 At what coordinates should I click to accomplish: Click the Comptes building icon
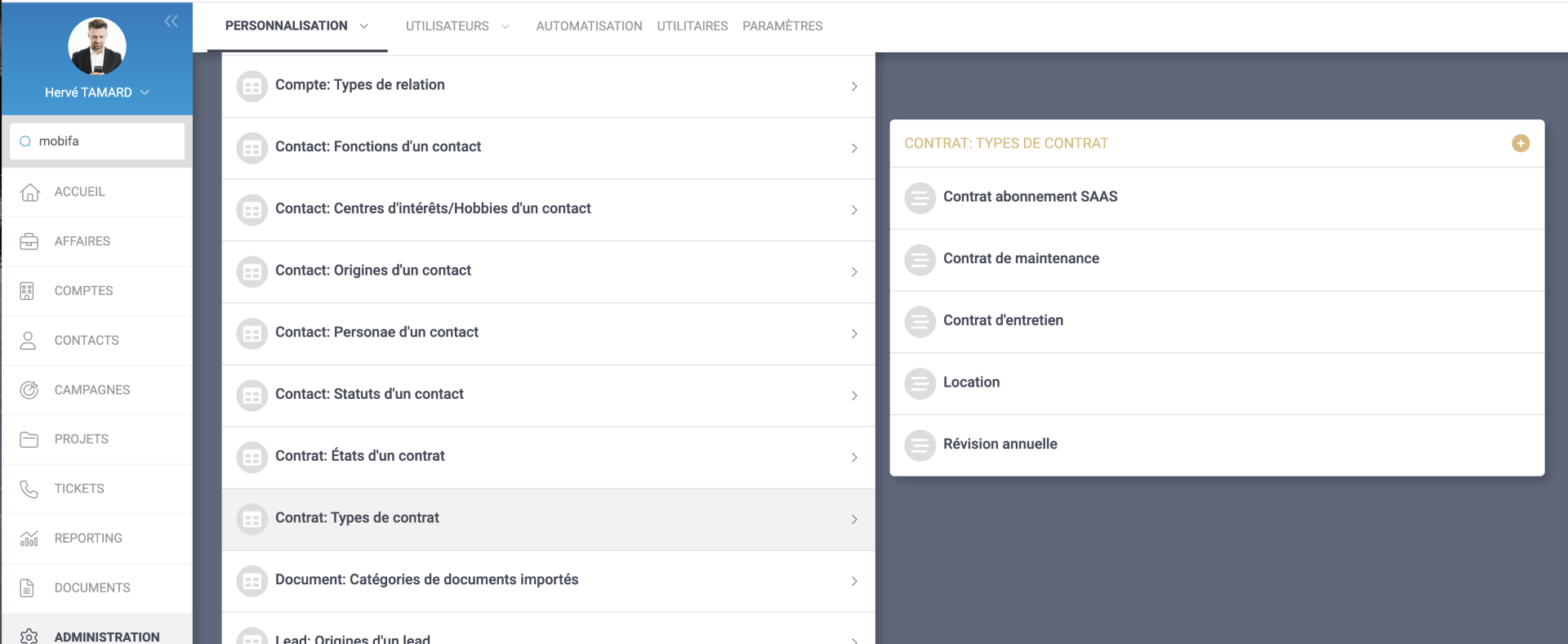(28, 291)
